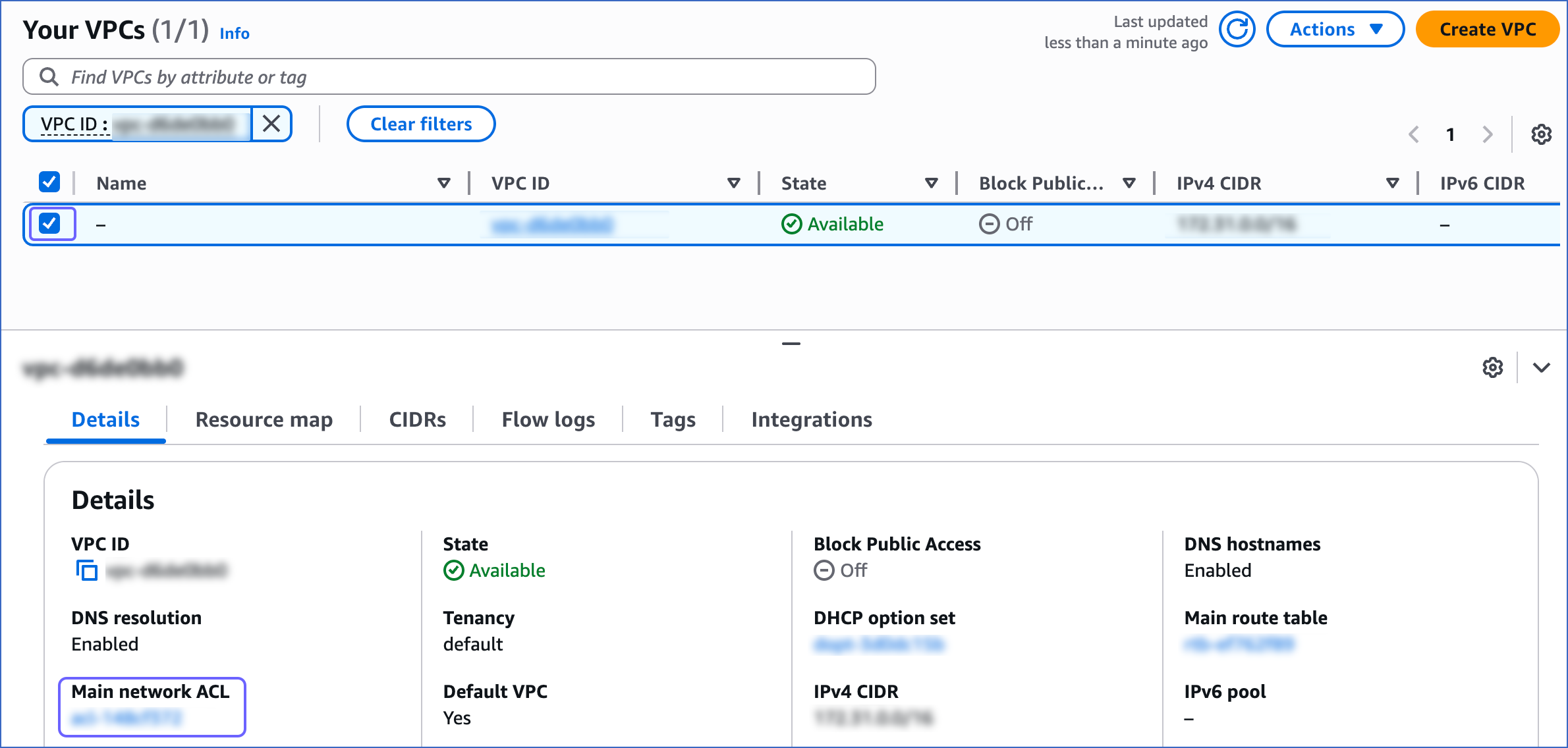Click the Available status icon in table row
The width and height of the screenshot is (1568, 748).
(x=791, y=225)
